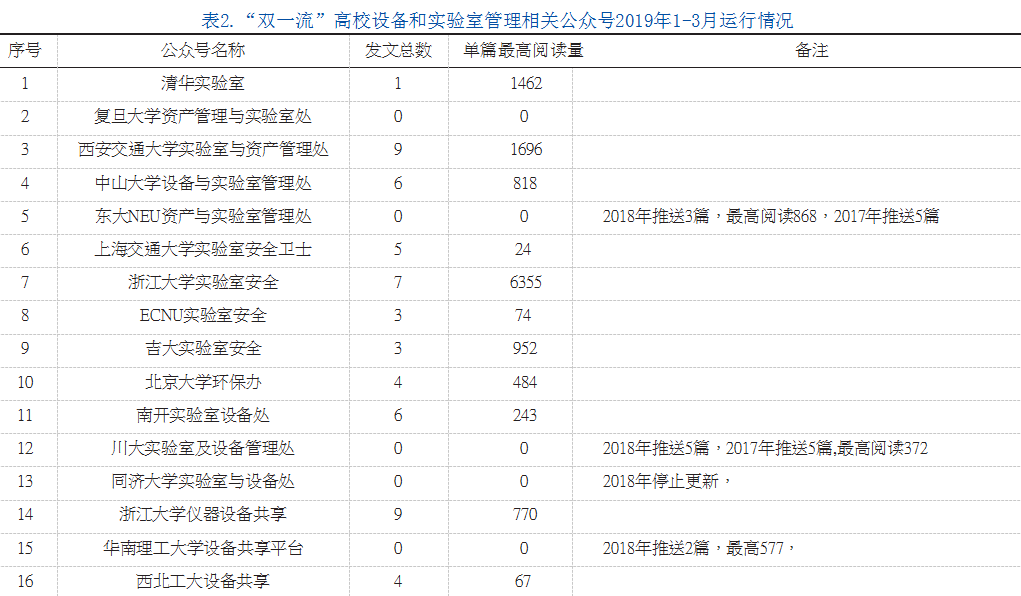Select 中山大学设备与实验室管理处 name cell
The image size is (1021, 596).
tap(203, 183)
